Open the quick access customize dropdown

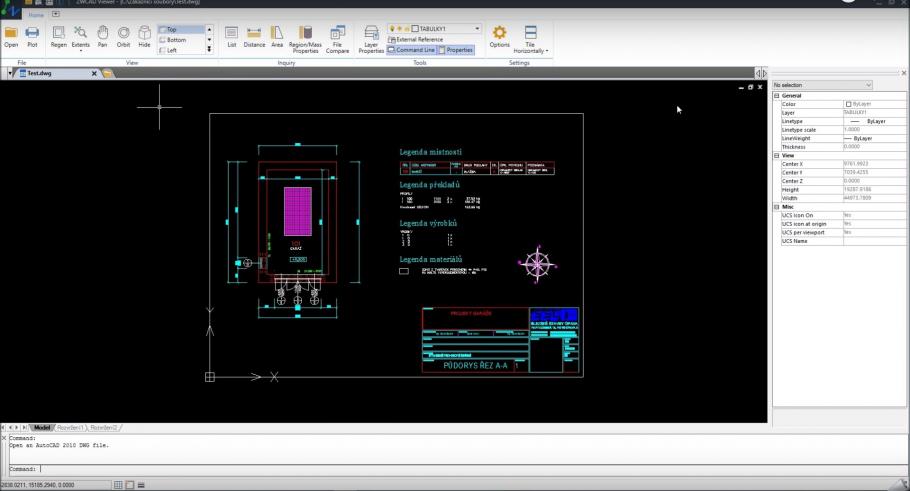click(x=56, y=14)
